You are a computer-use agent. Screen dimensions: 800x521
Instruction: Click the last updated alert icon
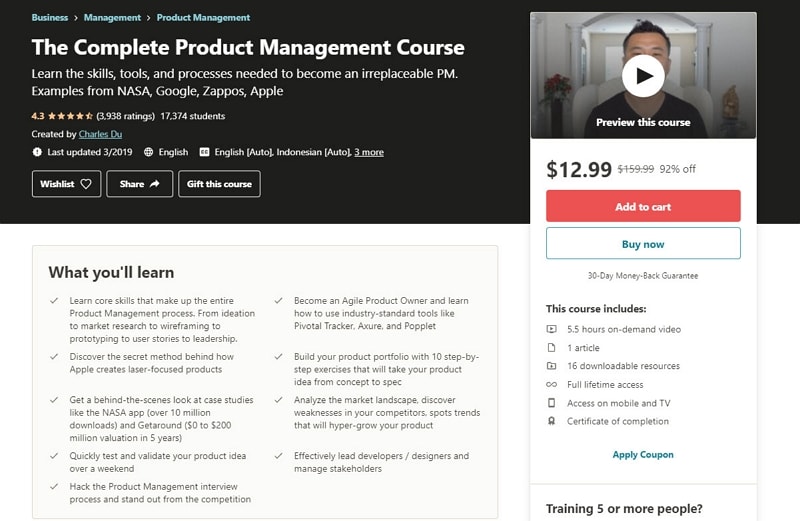click(37, 152)
